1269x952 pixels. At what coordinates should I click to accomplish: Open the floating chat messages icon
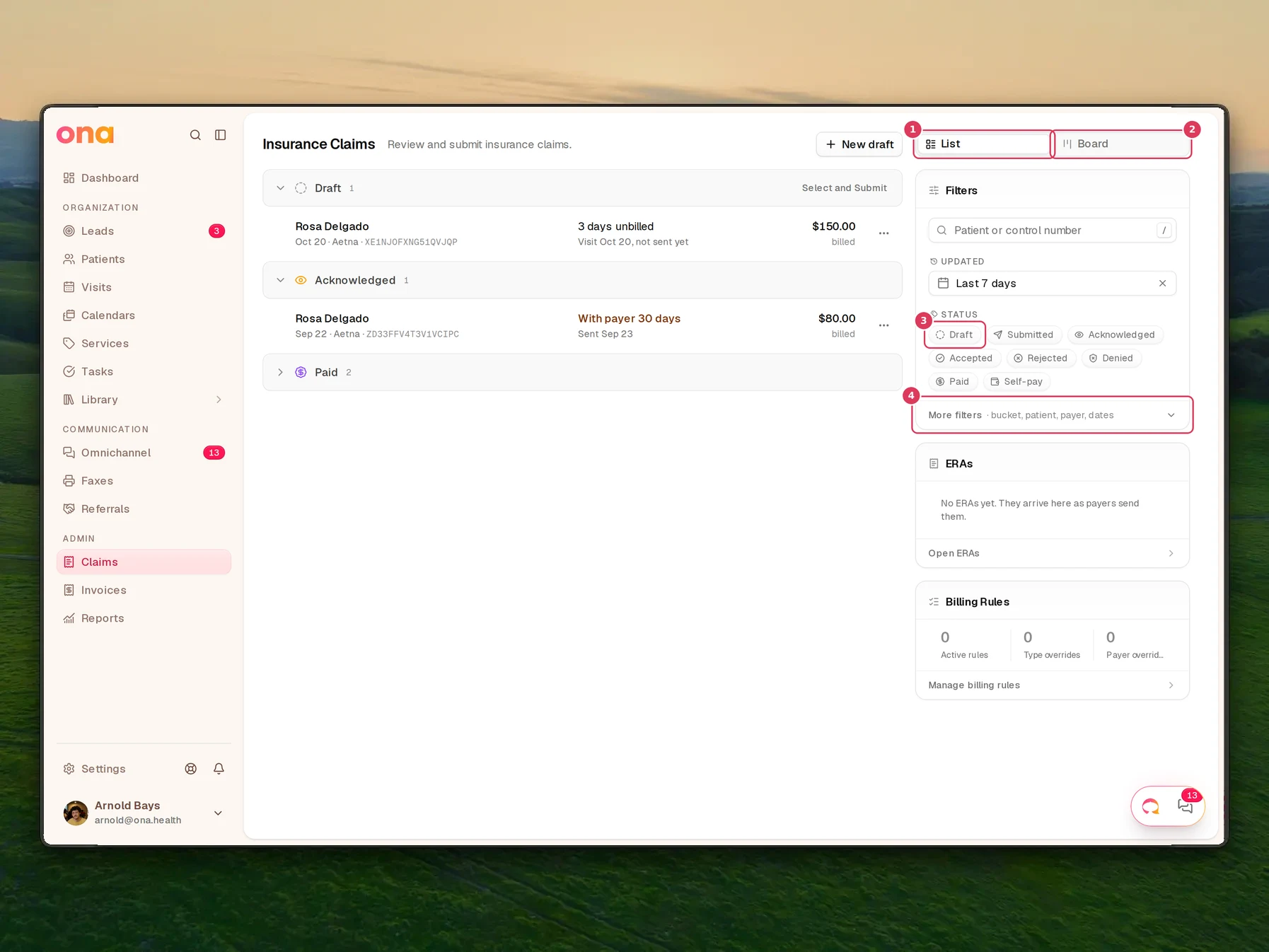(1186, 806)
